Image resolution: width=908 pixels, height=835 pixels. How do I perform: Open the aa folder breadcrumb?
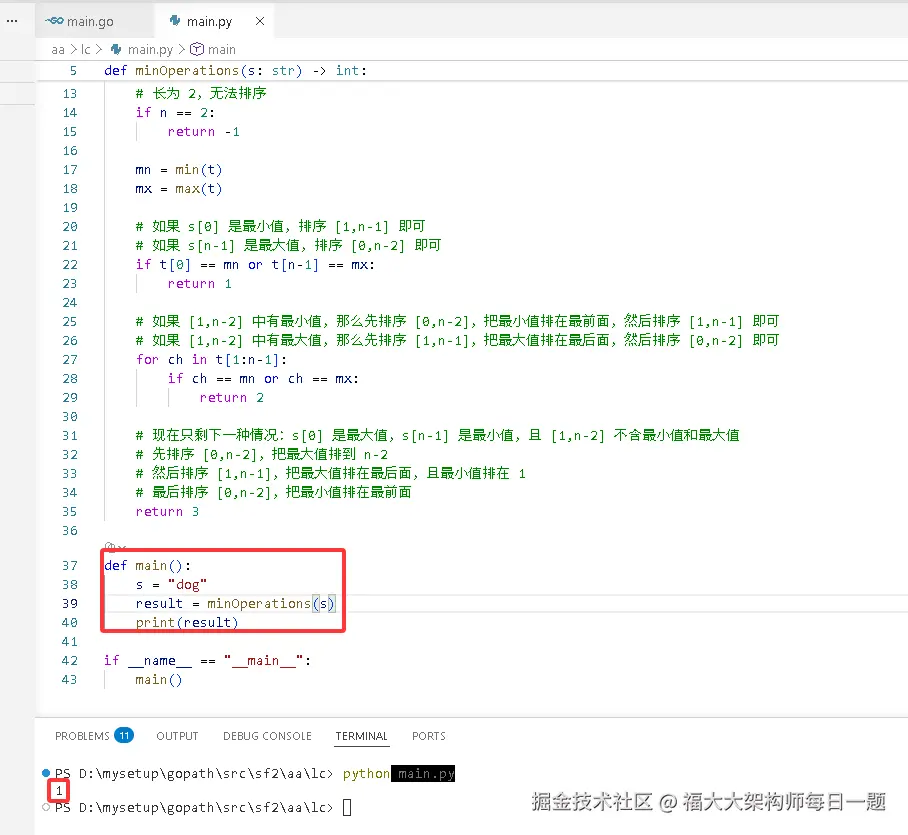(x=58, y=50)
